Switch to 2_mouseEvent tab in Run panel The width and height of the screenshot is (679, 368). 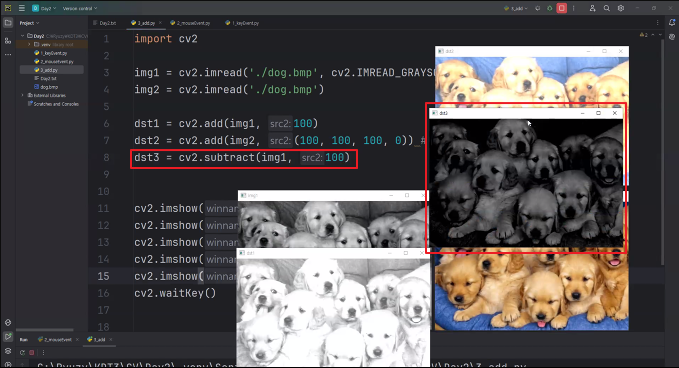55,340
